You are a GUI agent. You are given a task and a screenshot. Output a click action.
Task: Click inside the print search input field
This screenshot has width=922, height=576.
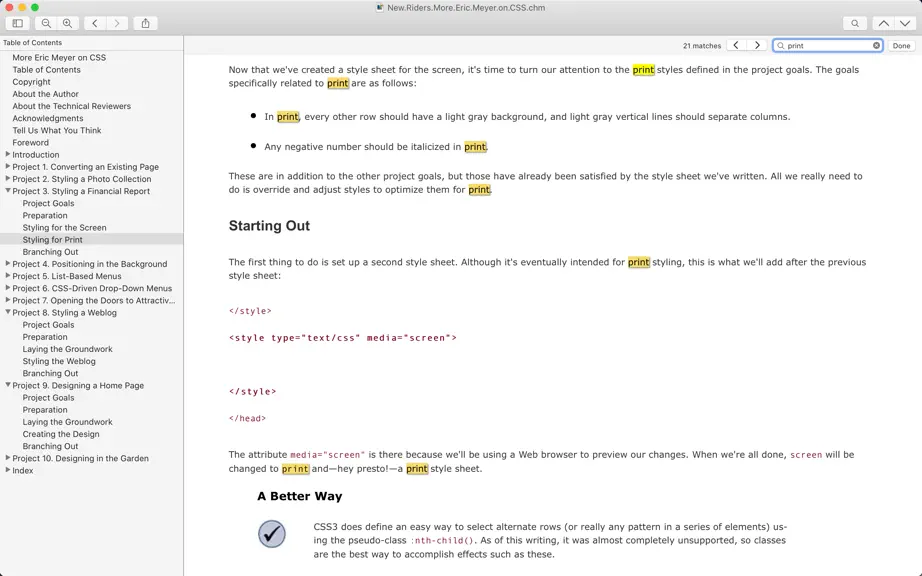pyautogui.click(x=828, y=45)
